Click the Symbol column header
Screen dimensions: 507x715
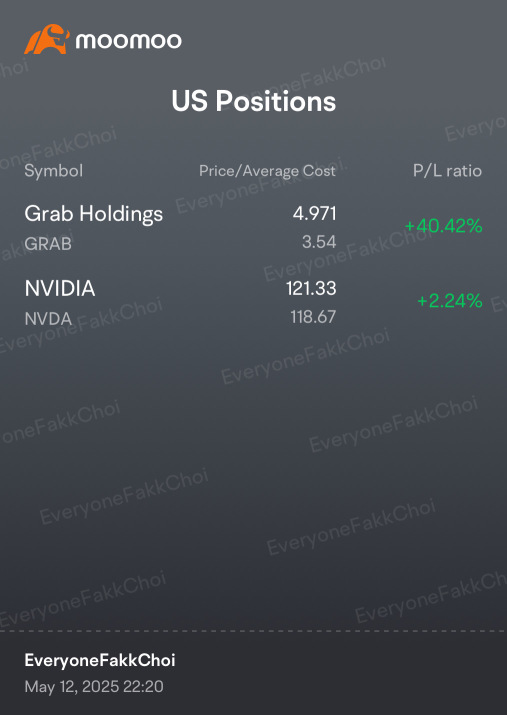[53, 171]
